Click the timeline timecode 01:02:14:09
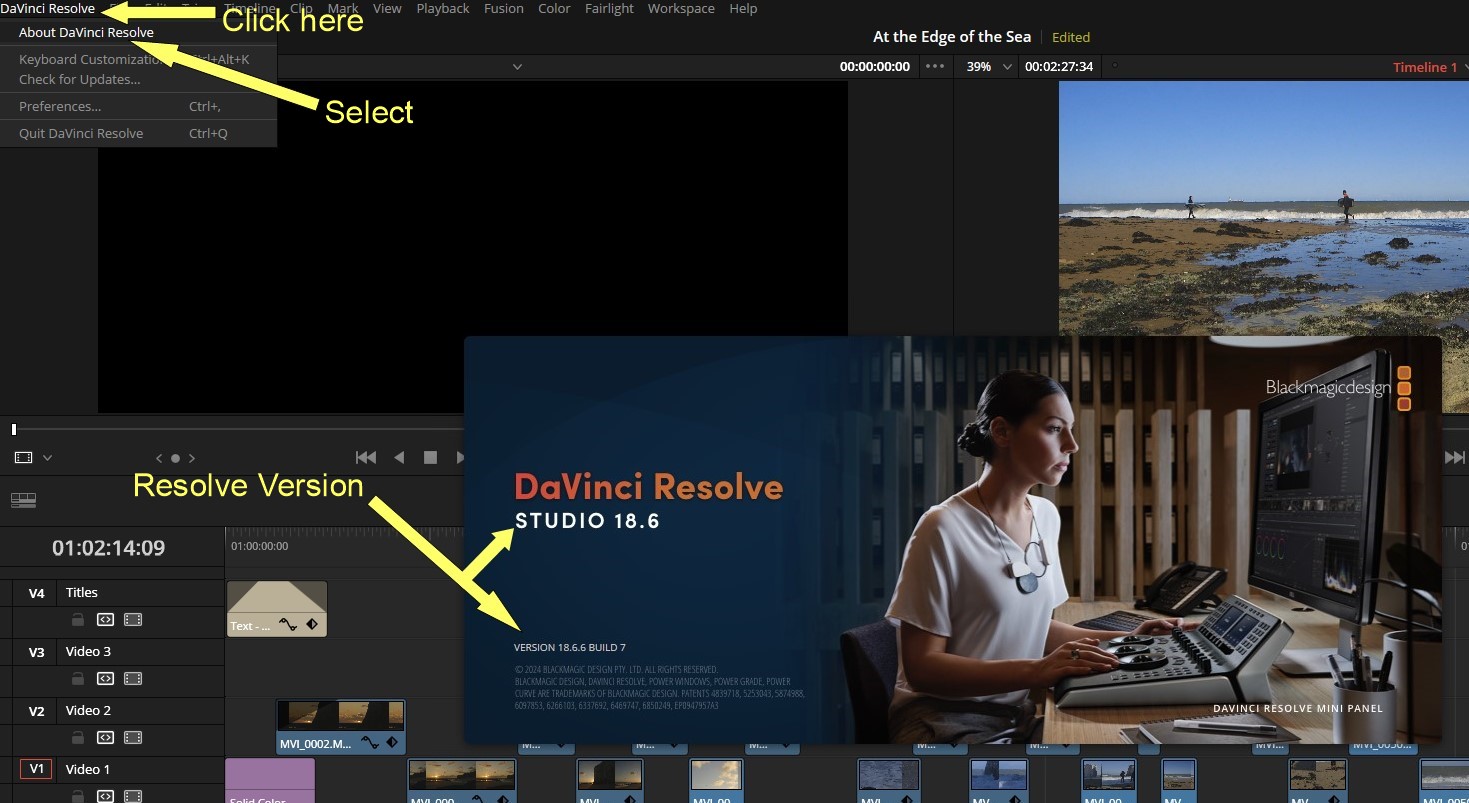Viewport: 1469px width, 803px height. click(x=109, y=548)
